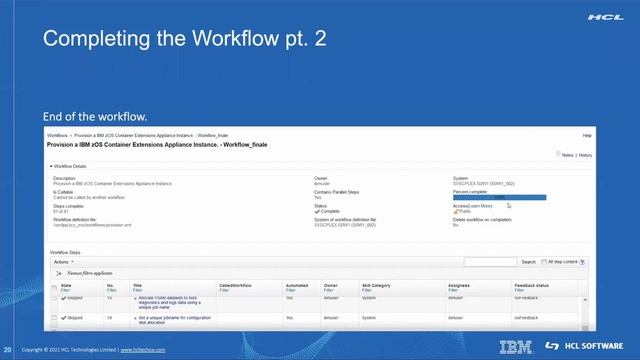Click the table scrollbar up arrow
The image size is (640, 360).
click(x=585, y=300)
